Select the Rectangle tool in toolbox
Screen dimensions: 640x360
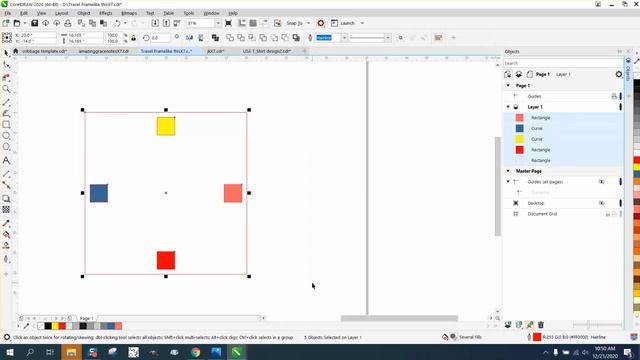pos(6,124)
